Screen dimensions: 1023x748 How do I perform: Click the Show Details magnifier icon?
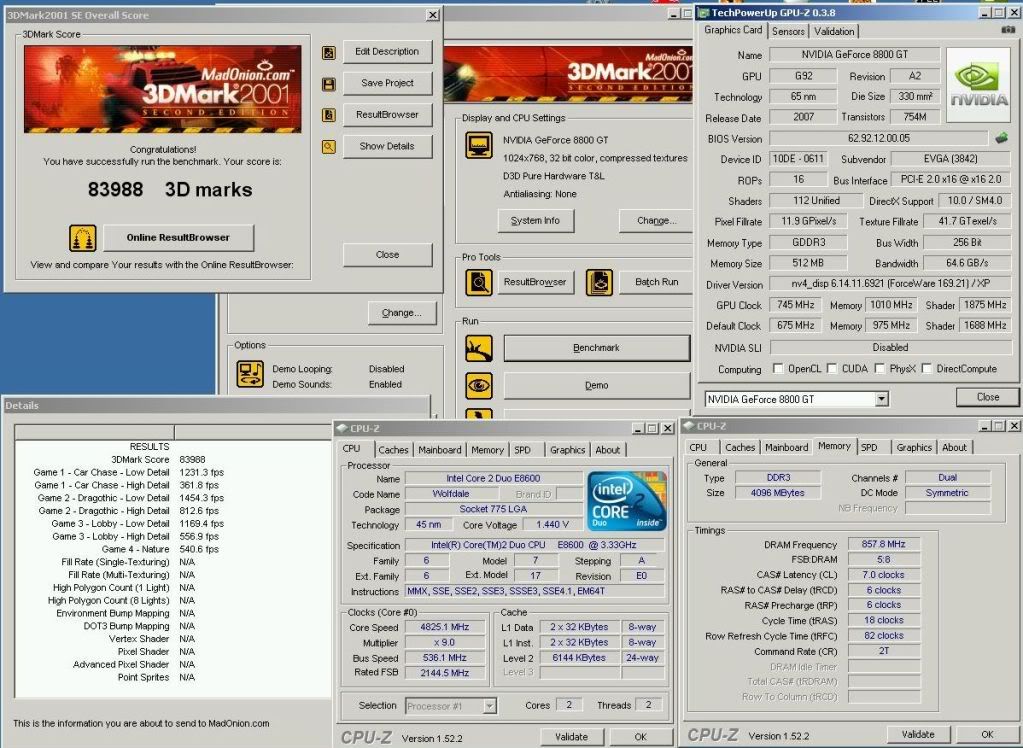click(x=329, y=146)
